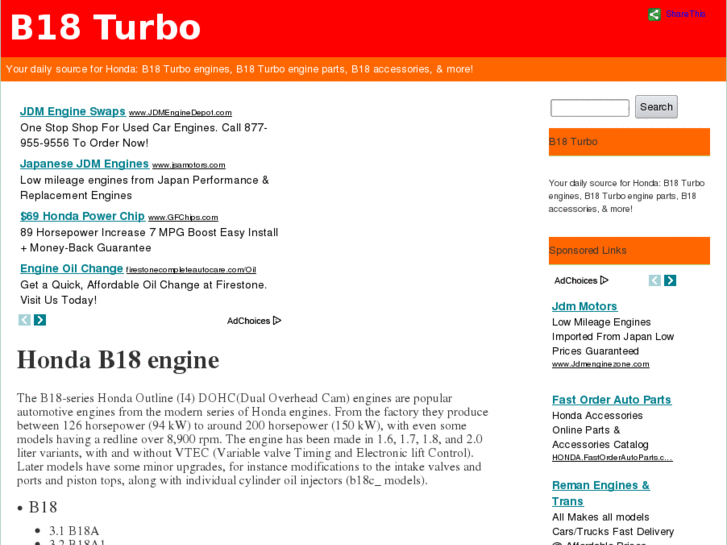This screenshot has height=545, width=727.
Task: Visit firestonecompleteautocare.com/Oil link
Action: (191, 269)
